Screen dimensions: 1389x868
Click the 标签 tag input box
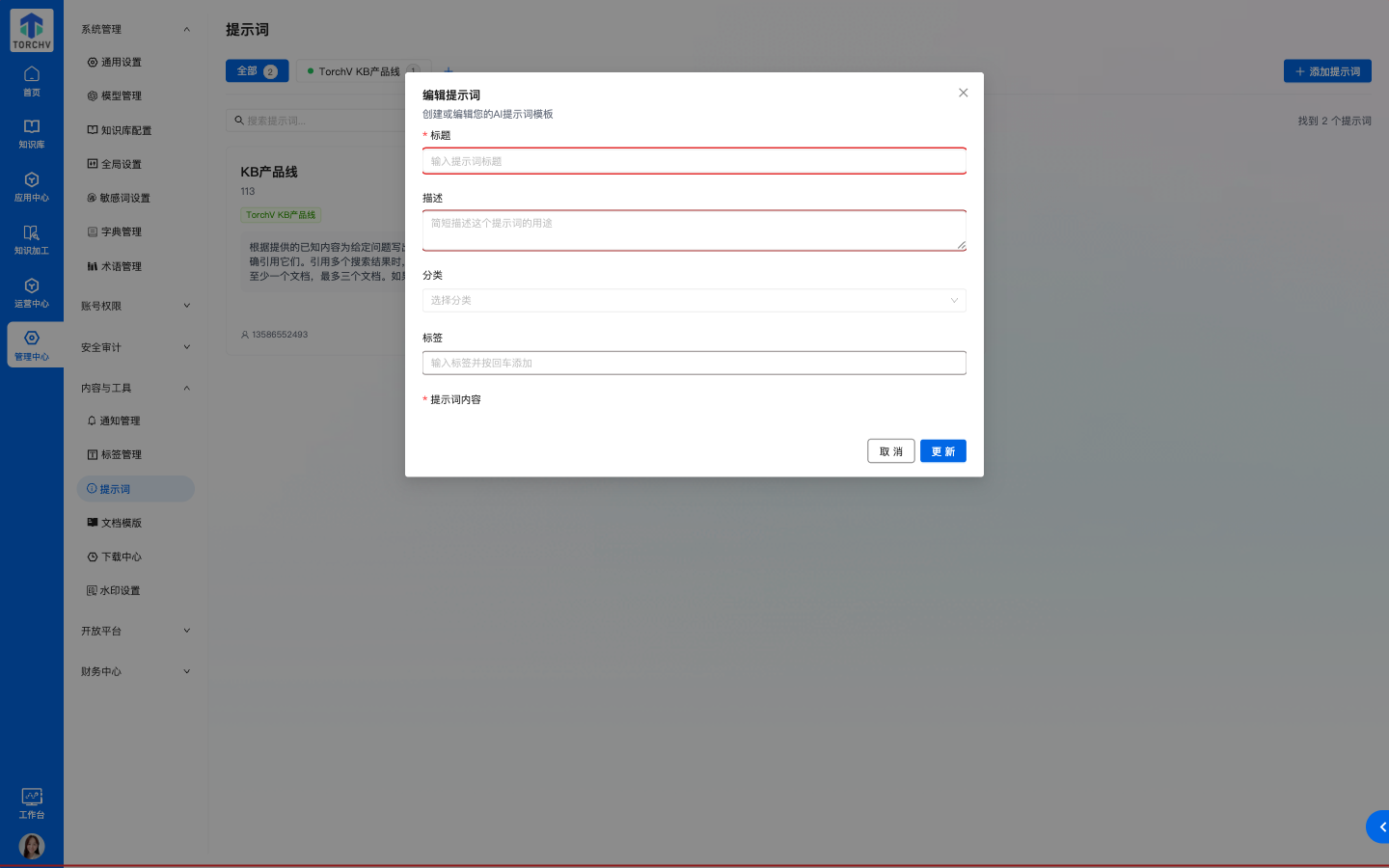[x=694, y=363]
